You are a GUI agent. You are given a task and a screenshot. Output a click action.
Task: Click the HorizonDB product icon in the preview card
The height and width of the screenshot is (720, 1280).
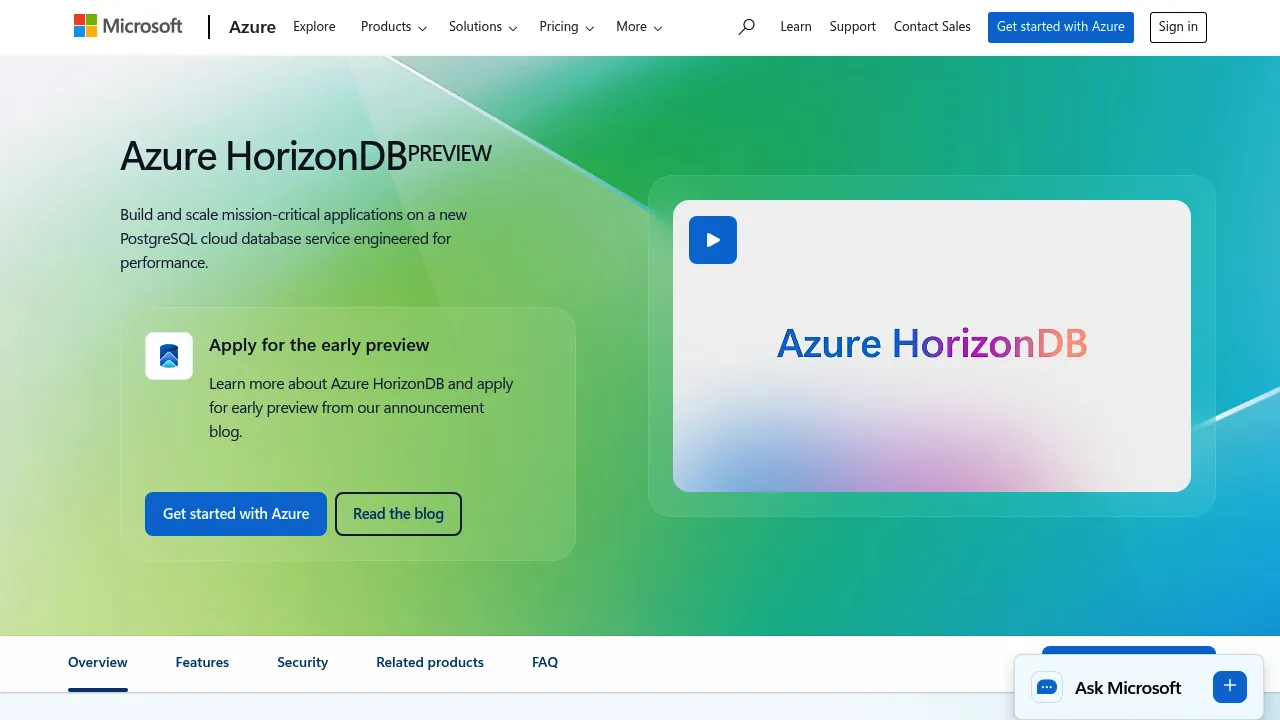tap(169, 356)
